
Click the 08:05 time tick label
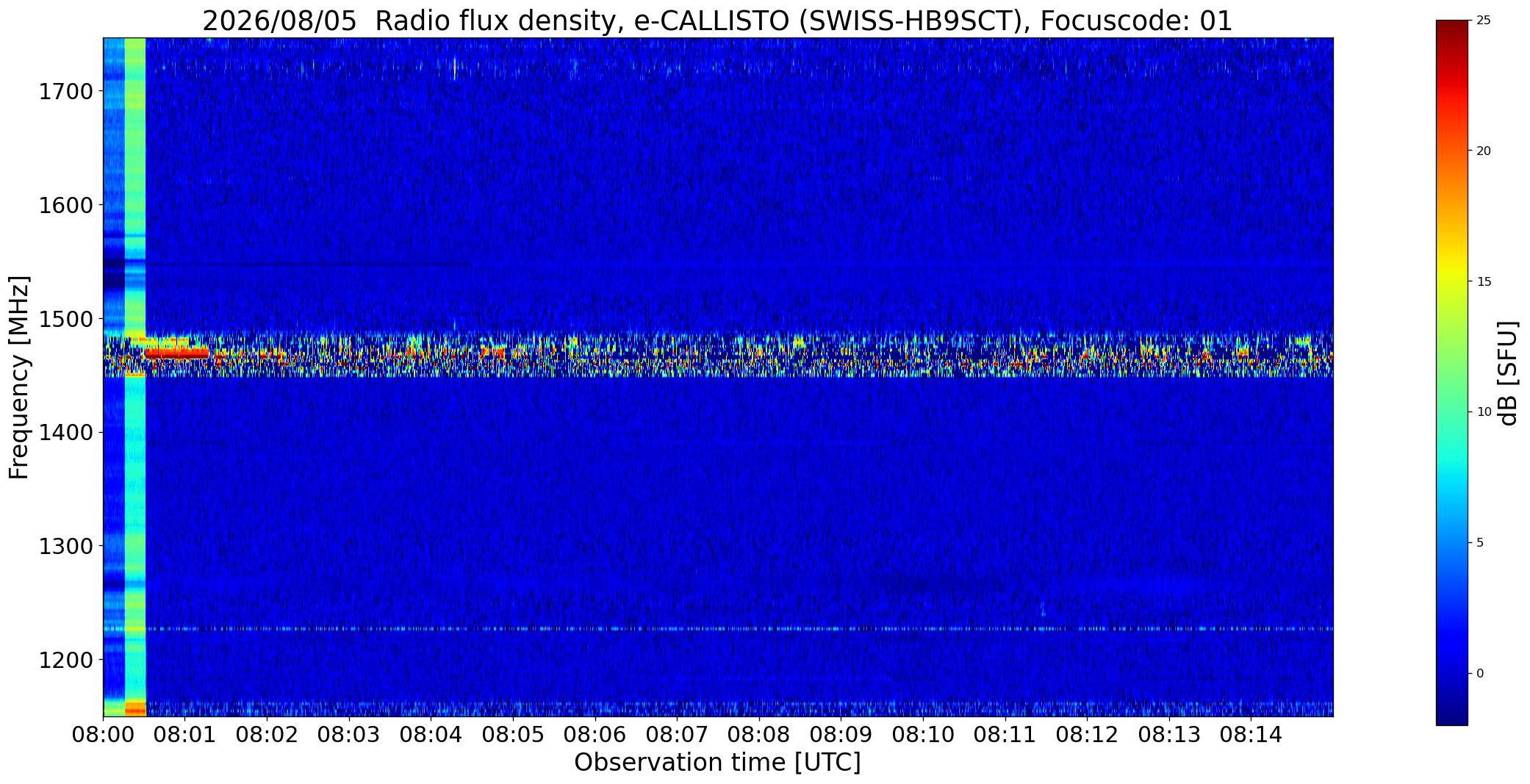point(513,735)
